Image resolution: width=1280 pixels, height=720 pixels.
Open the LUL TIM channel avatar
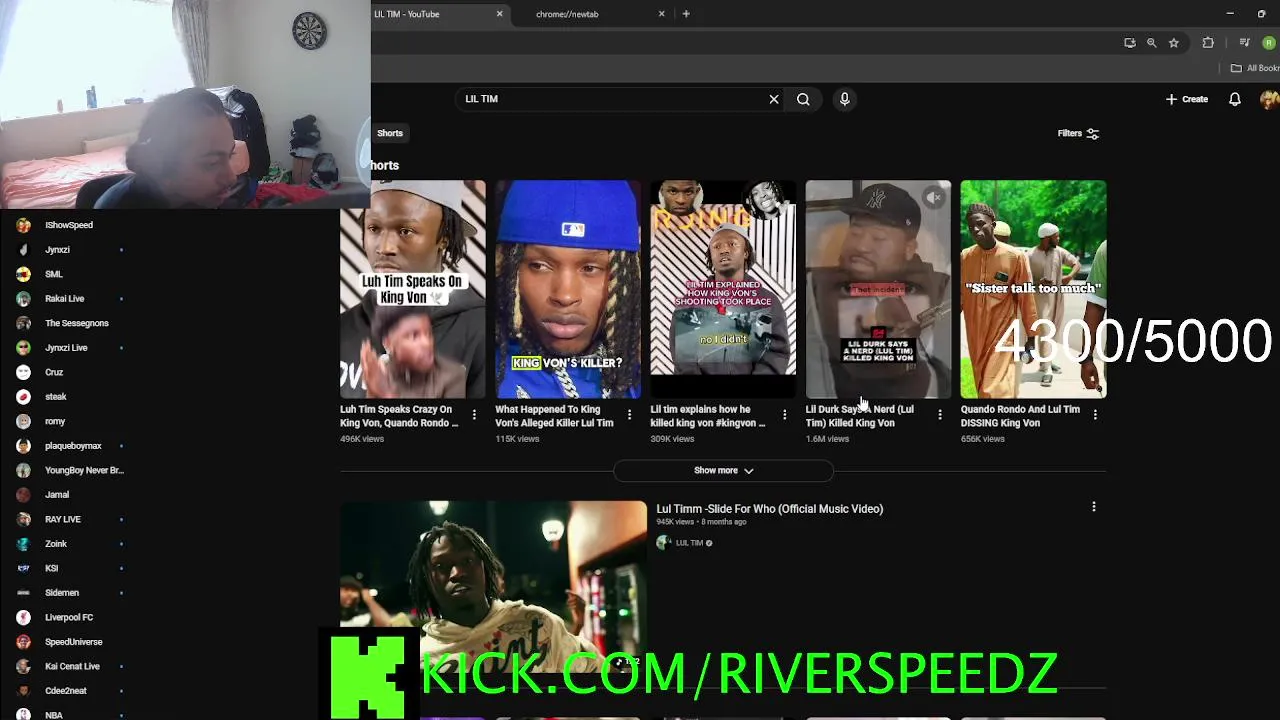(x=663, y=543)
